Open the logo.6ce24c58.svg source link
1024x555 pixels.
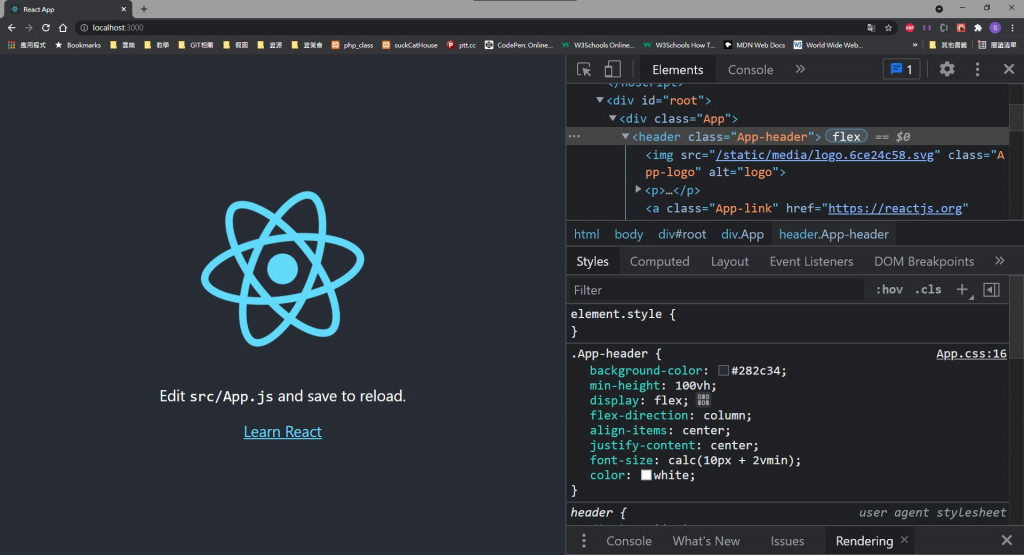point(825,155)
